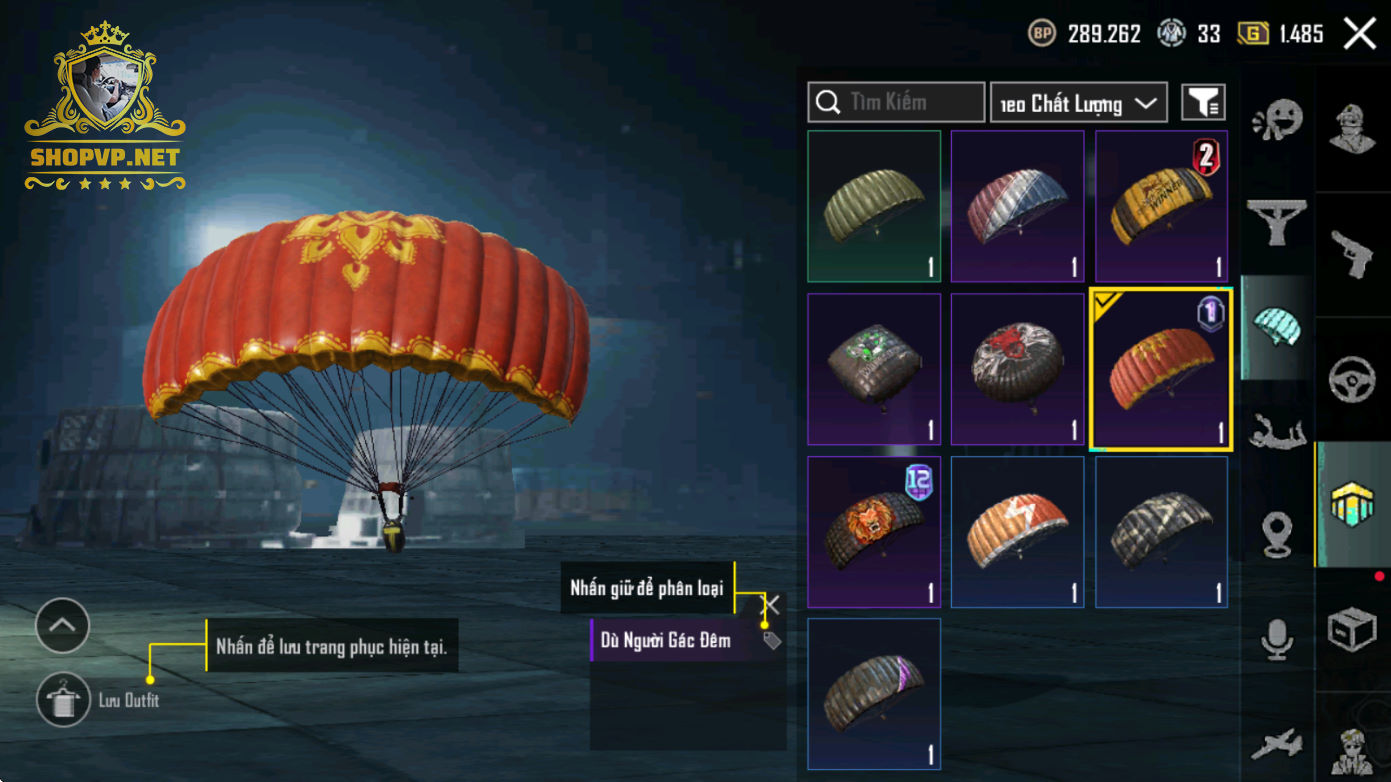Expand the up-chevron circle button
The image size is (1391, 782).
[62, 626]
